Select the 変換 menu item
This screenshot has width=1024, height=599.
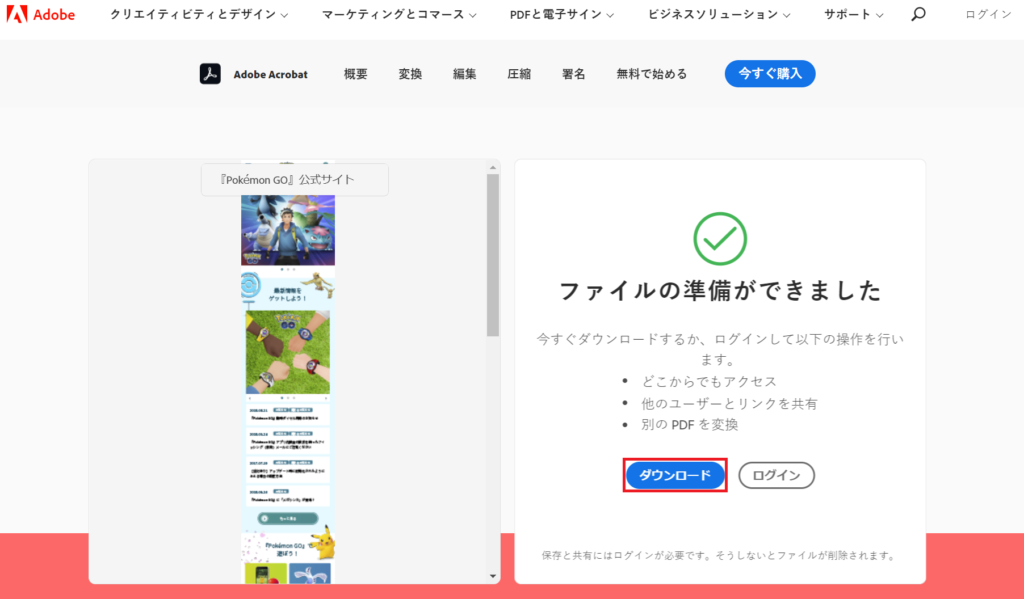click(x=410, y=74)
